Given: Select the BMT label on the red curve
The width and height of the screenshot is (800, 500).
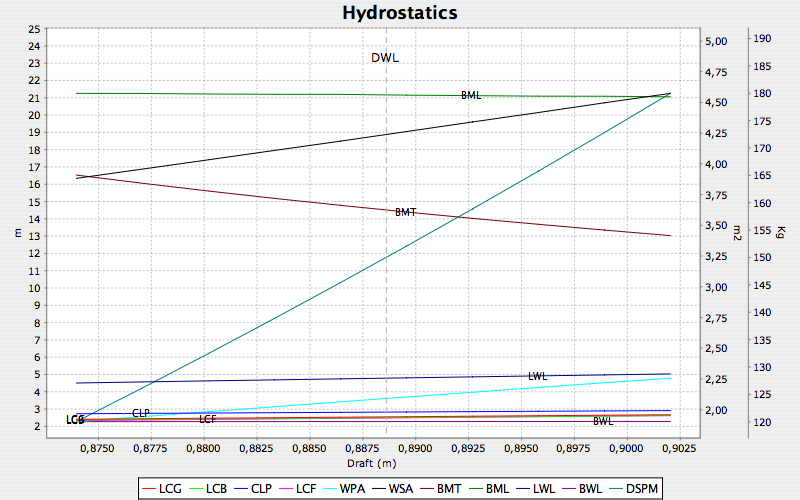Looking at the screenshot, I should coord(405,212).
